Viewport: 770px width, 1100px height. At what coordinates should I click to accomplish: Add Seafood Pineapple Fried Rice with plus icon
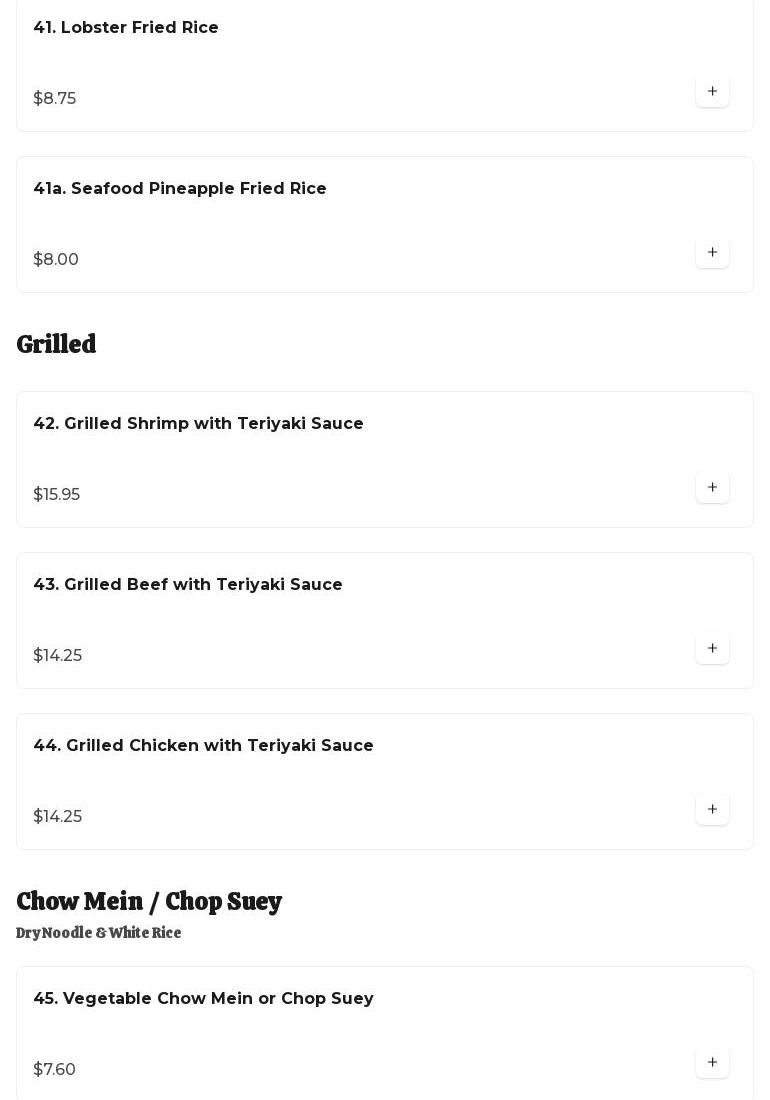(712, 252)
